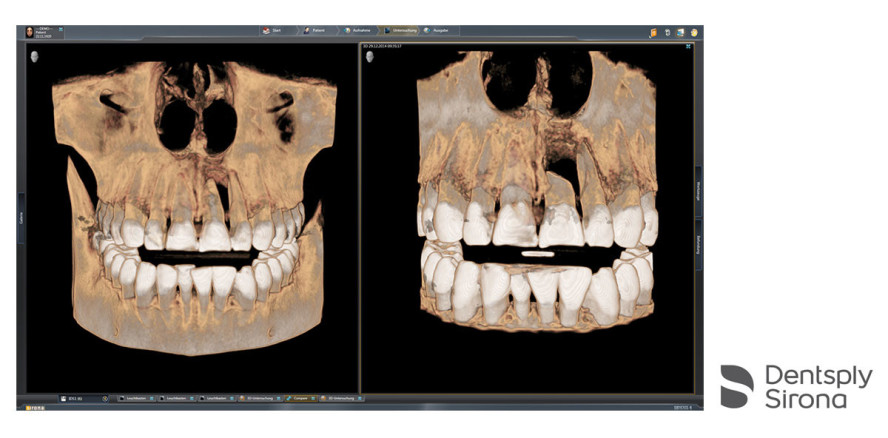Maximize the right 3D view pane

[x=688, y=46]
